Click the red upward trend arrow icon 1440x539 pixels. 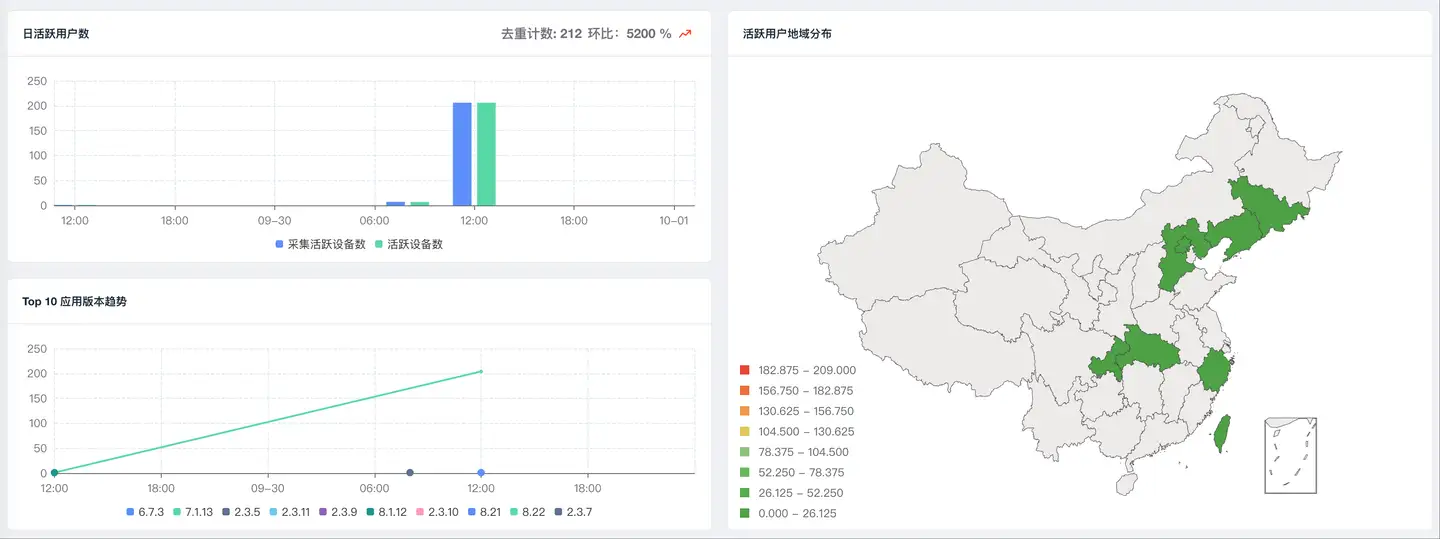point(685,34)
